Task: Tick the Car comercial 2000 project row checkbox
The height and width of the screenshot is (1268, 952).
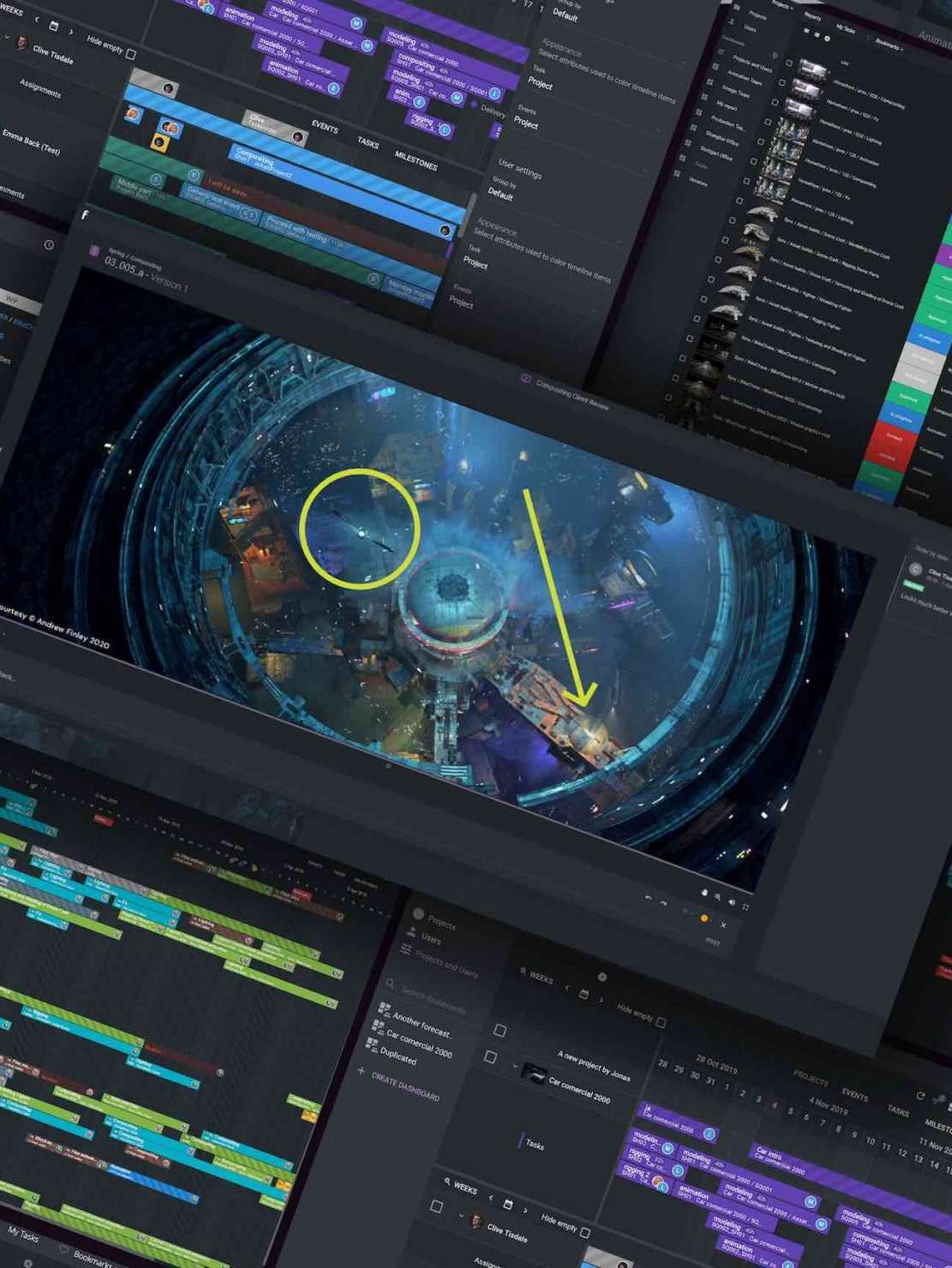Action: click(491, 1057)
